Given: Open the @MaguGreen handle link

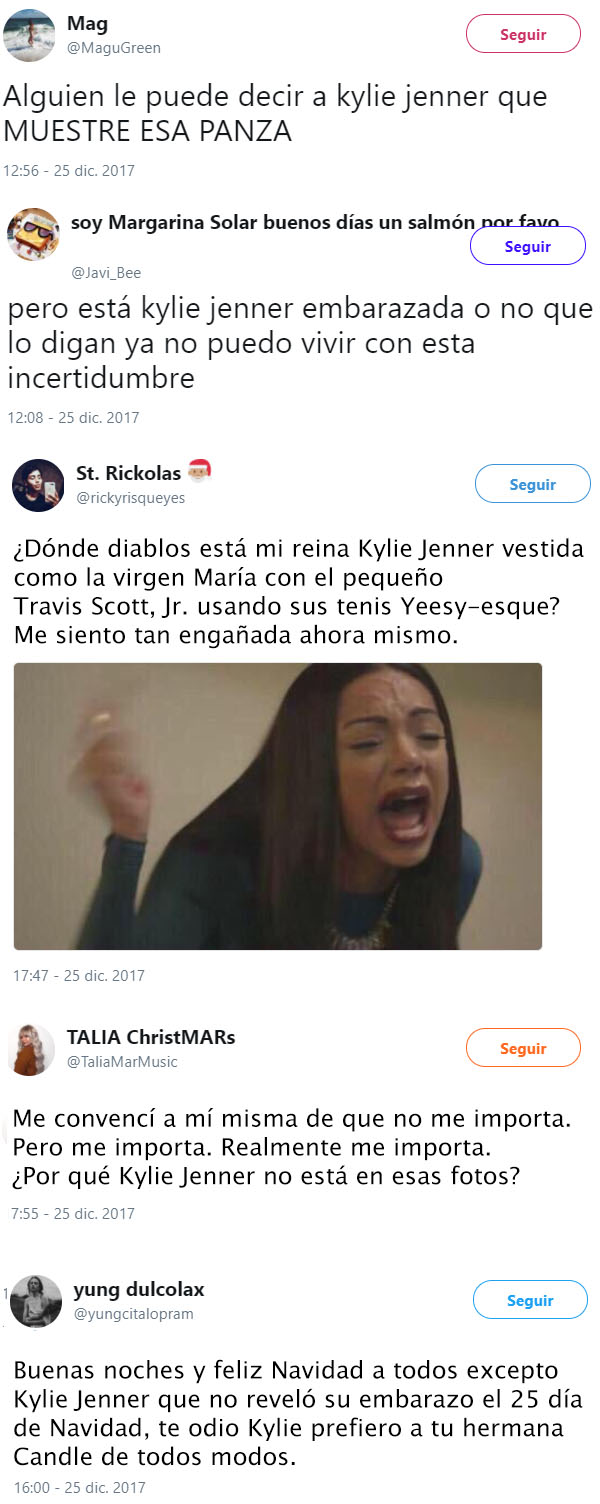Looking at the screenshot, I should tap(114, 48).
